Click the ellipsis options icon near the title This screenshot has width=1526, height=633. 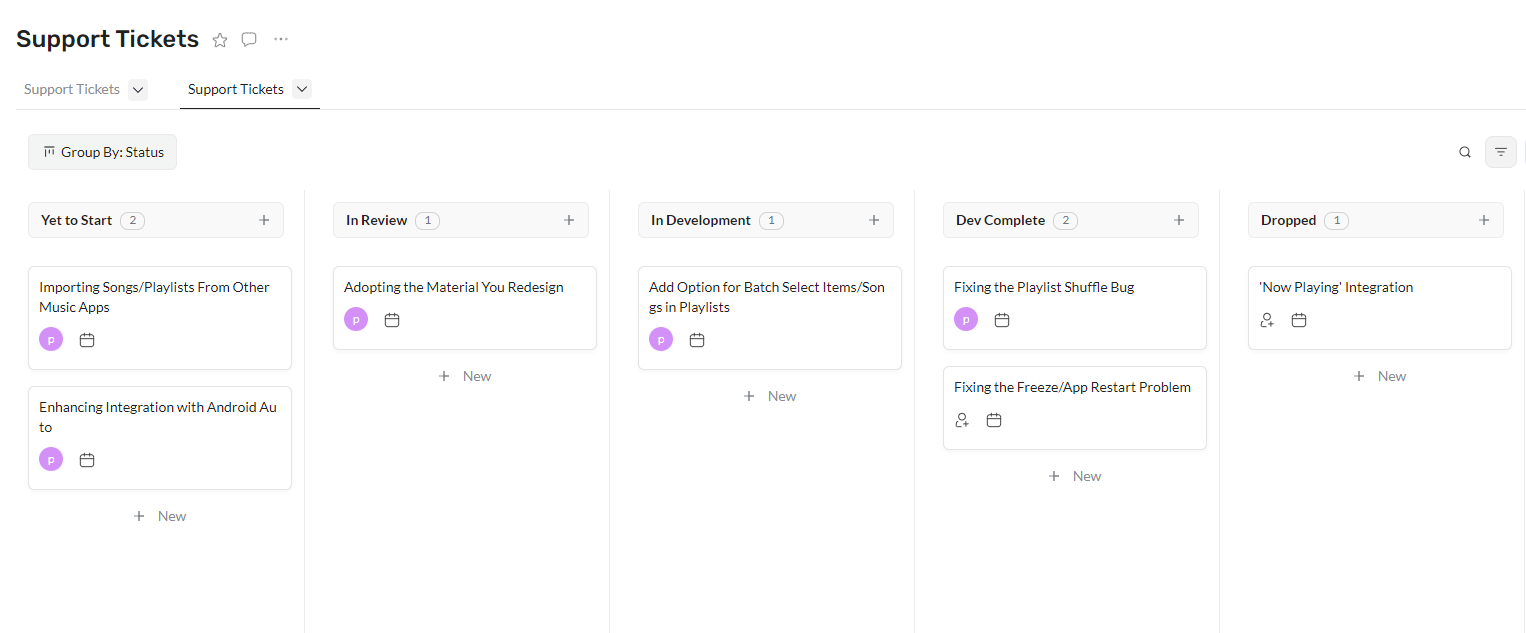coord(280,38)
